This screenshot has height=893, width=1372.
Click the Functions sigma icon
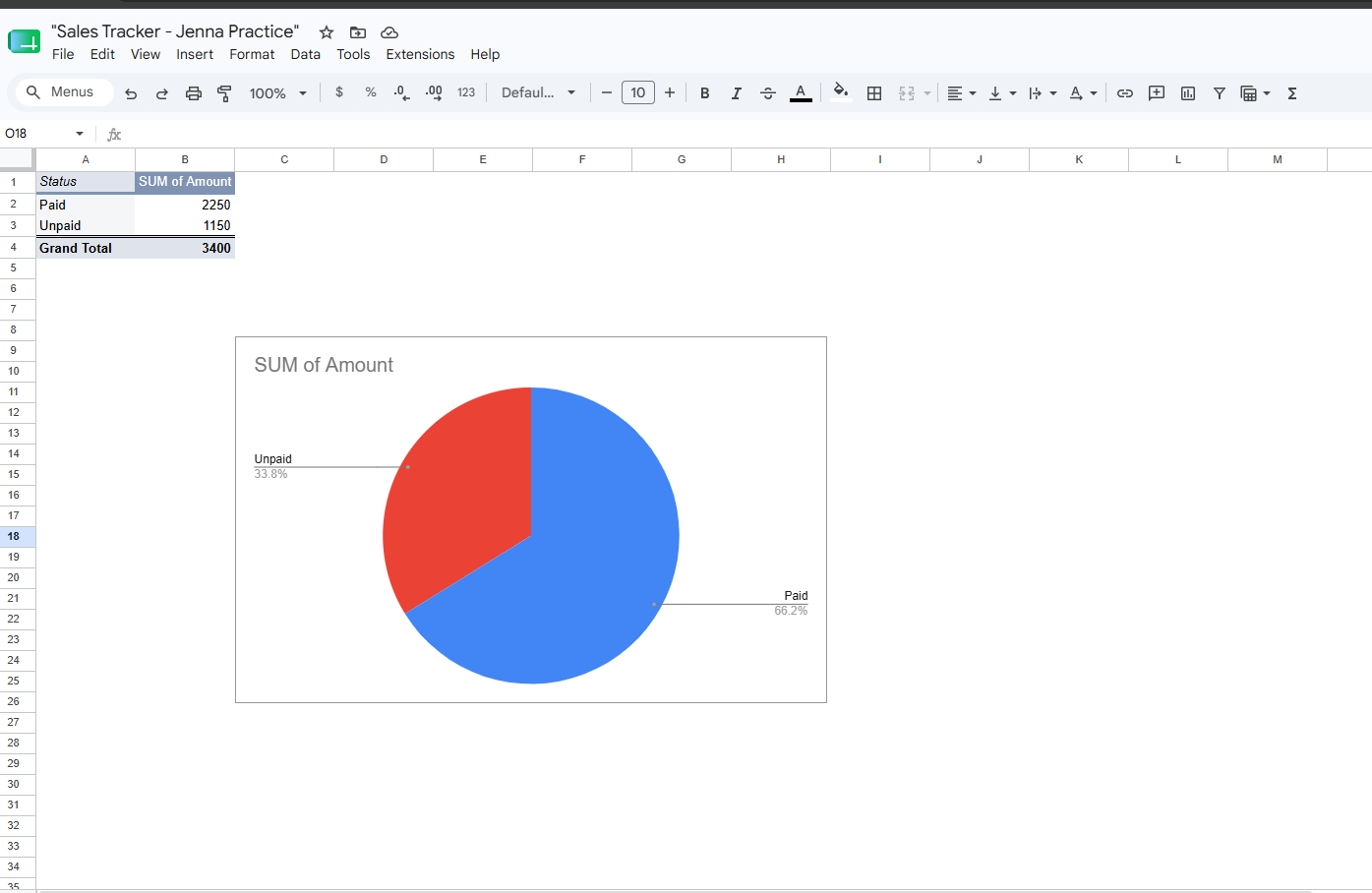(1292, 93)
